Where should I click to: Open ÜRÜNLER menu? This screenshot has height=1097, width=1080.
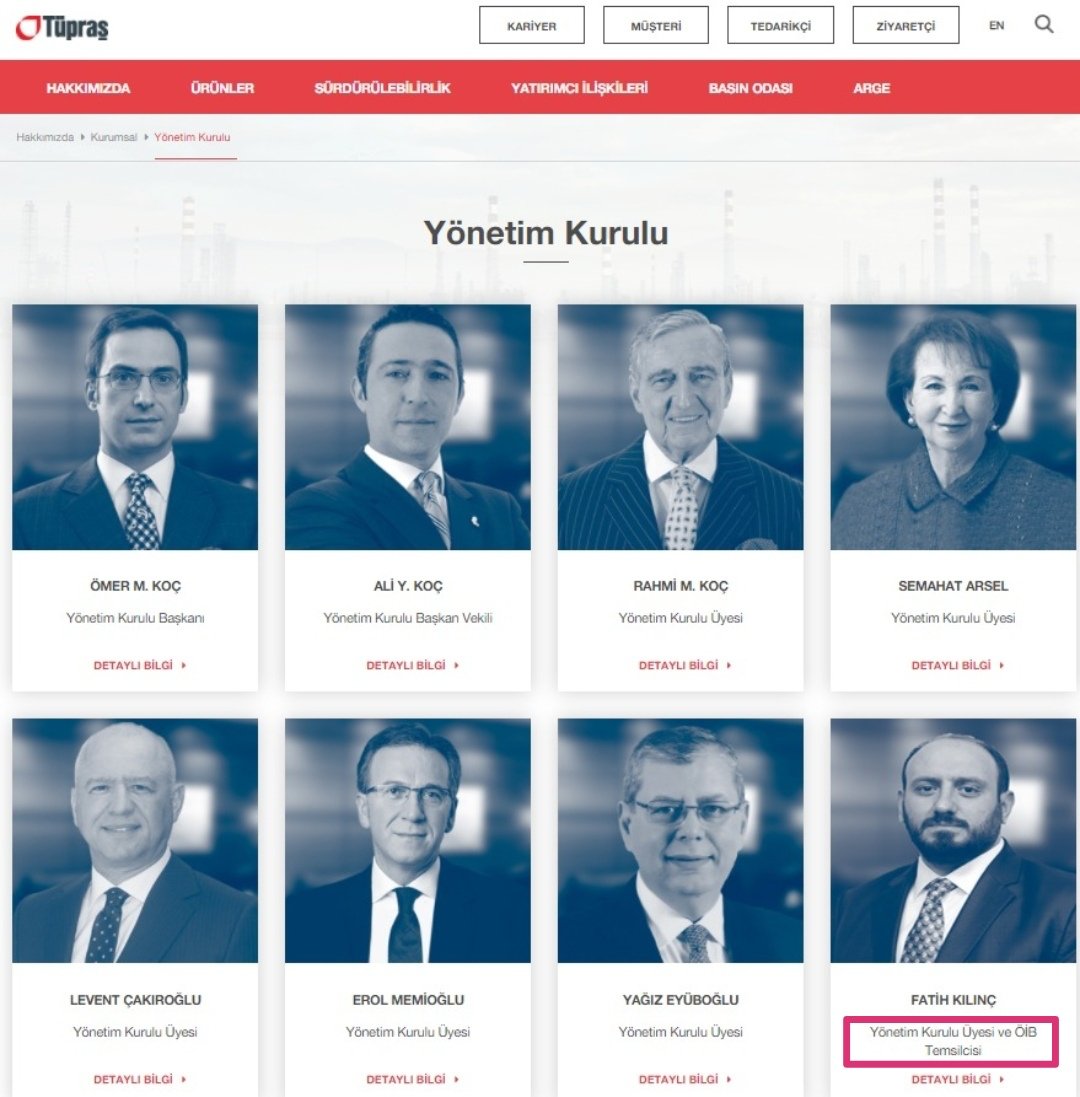click(x=222, y=88)
